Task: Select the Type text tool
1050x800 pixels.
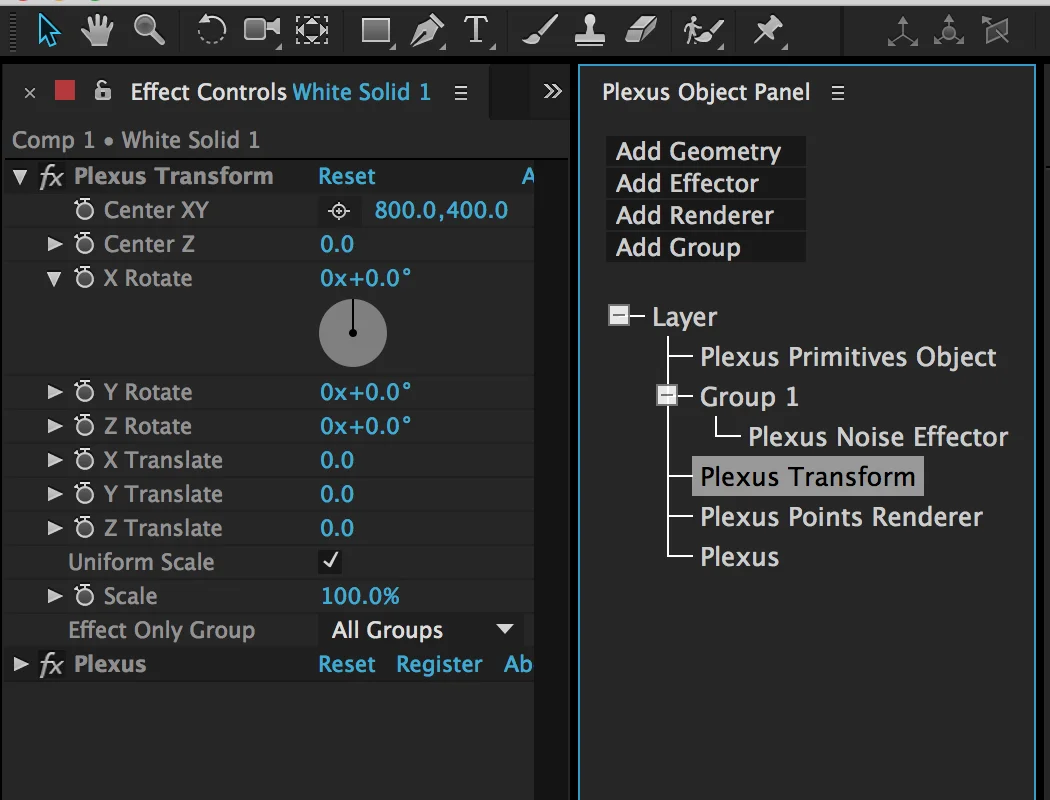Action: [476, 30]
